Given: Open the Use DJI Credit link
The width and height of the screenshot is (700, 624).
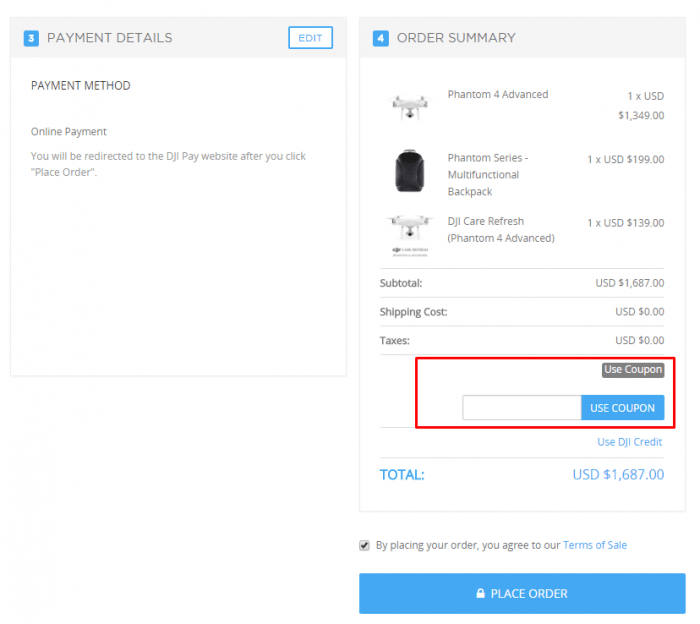Looking at the screenshot, I should (x=629, y=442).
